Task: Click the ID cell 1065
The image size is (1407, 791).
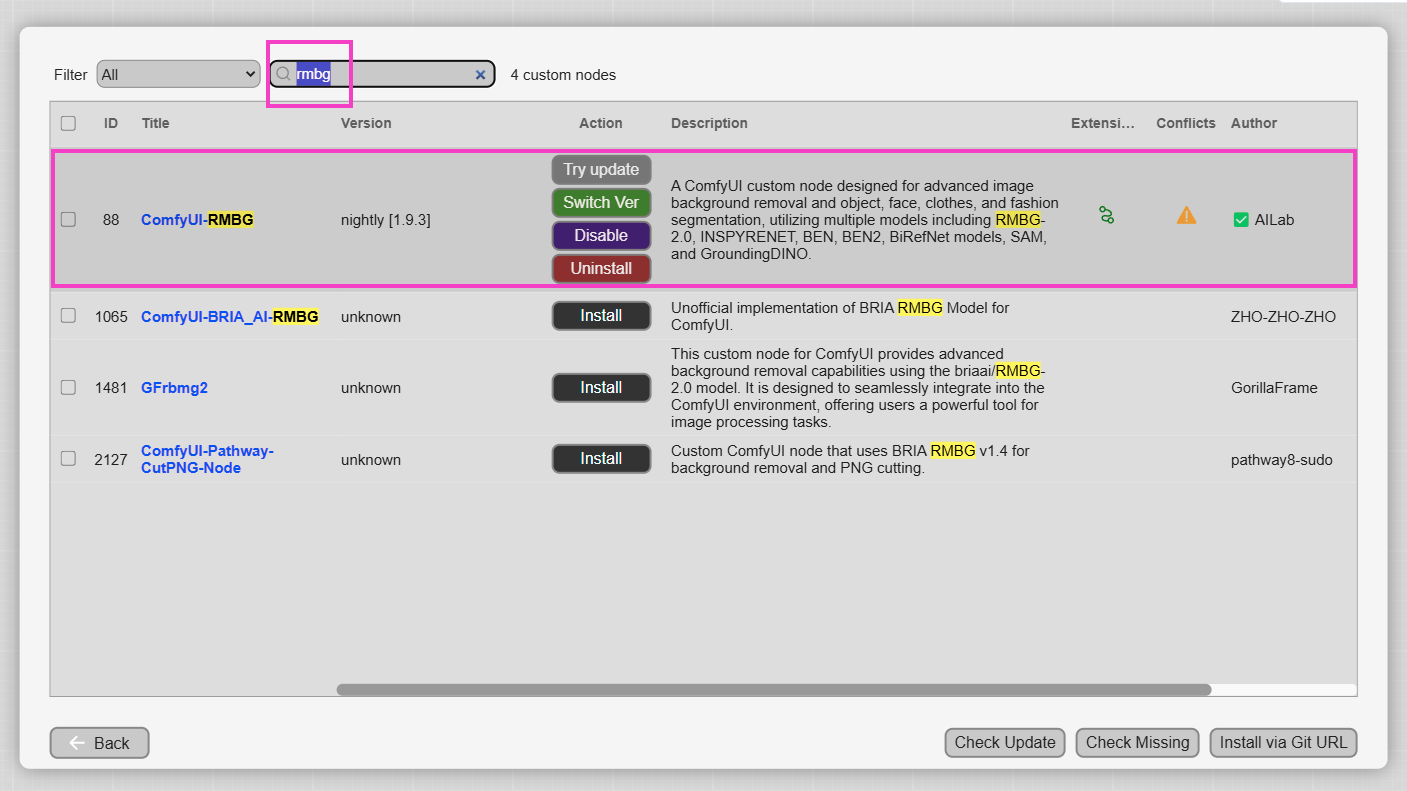Action: click(111, 317)
